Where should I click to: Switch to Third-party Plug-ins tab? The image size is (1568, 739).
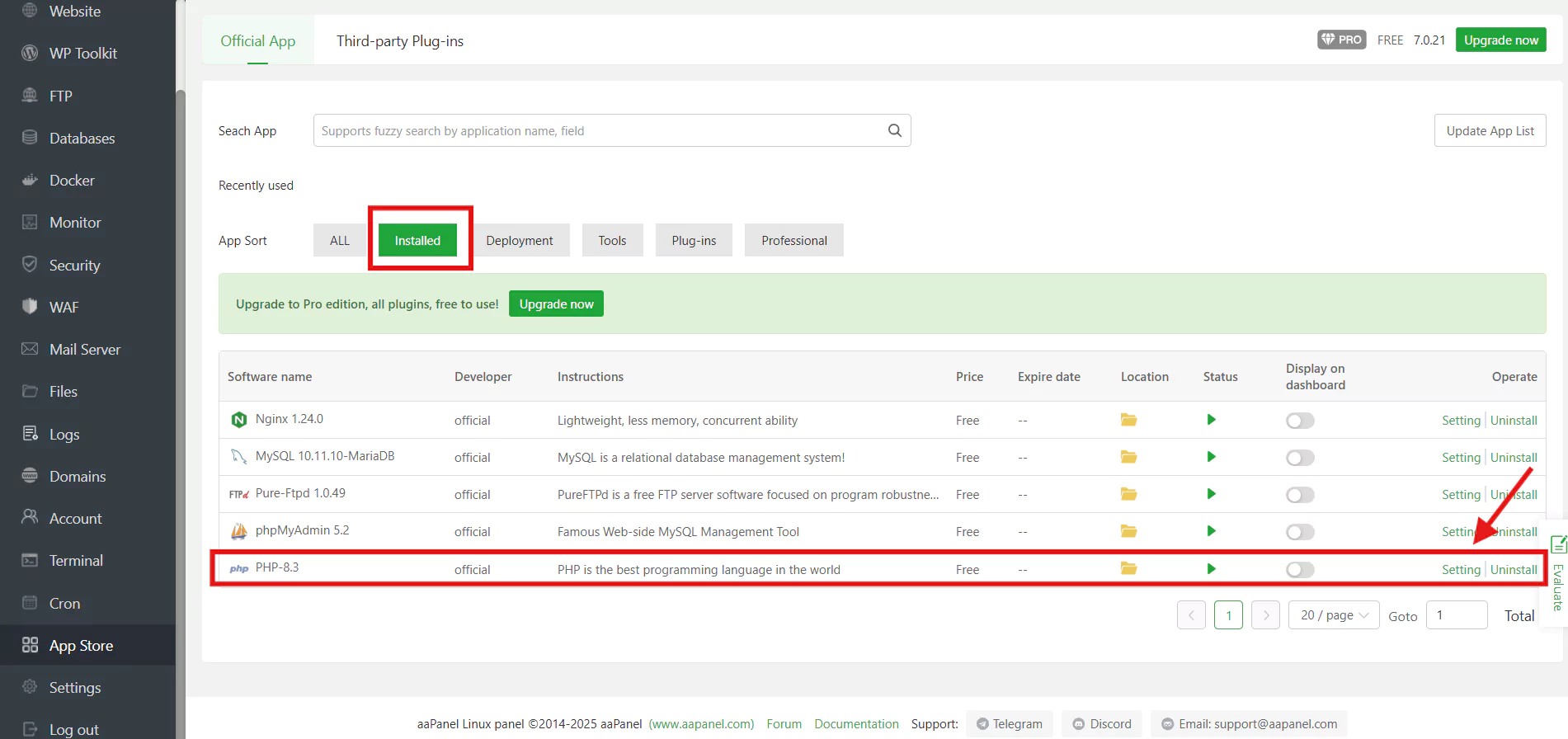(x=400, y=40)
